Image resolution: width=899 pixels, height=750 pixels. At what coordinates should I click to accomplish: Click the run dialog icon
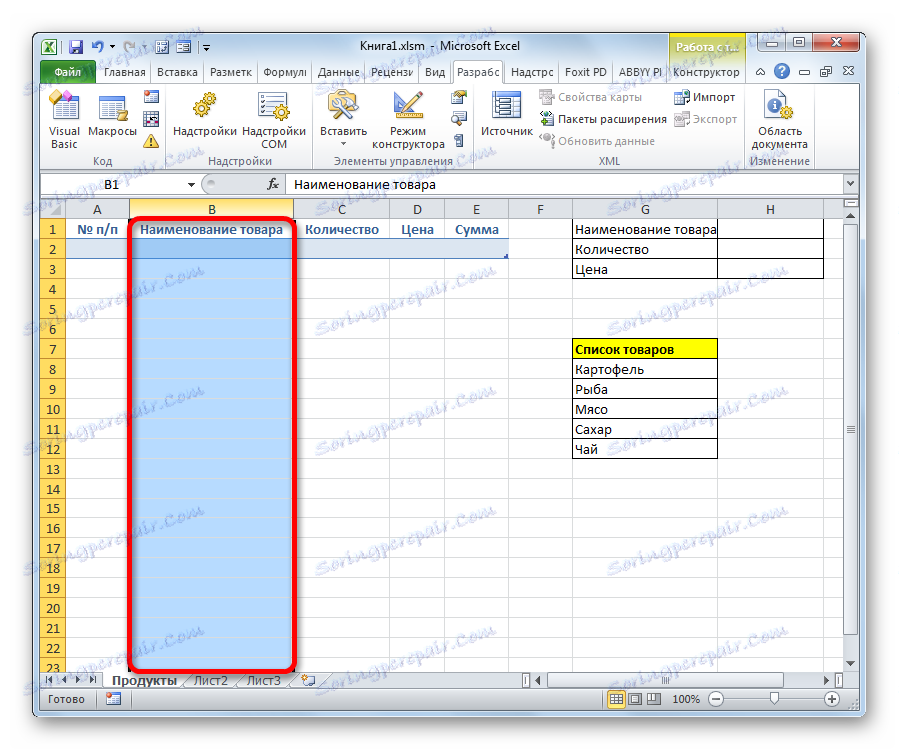(x=459, y=140)
